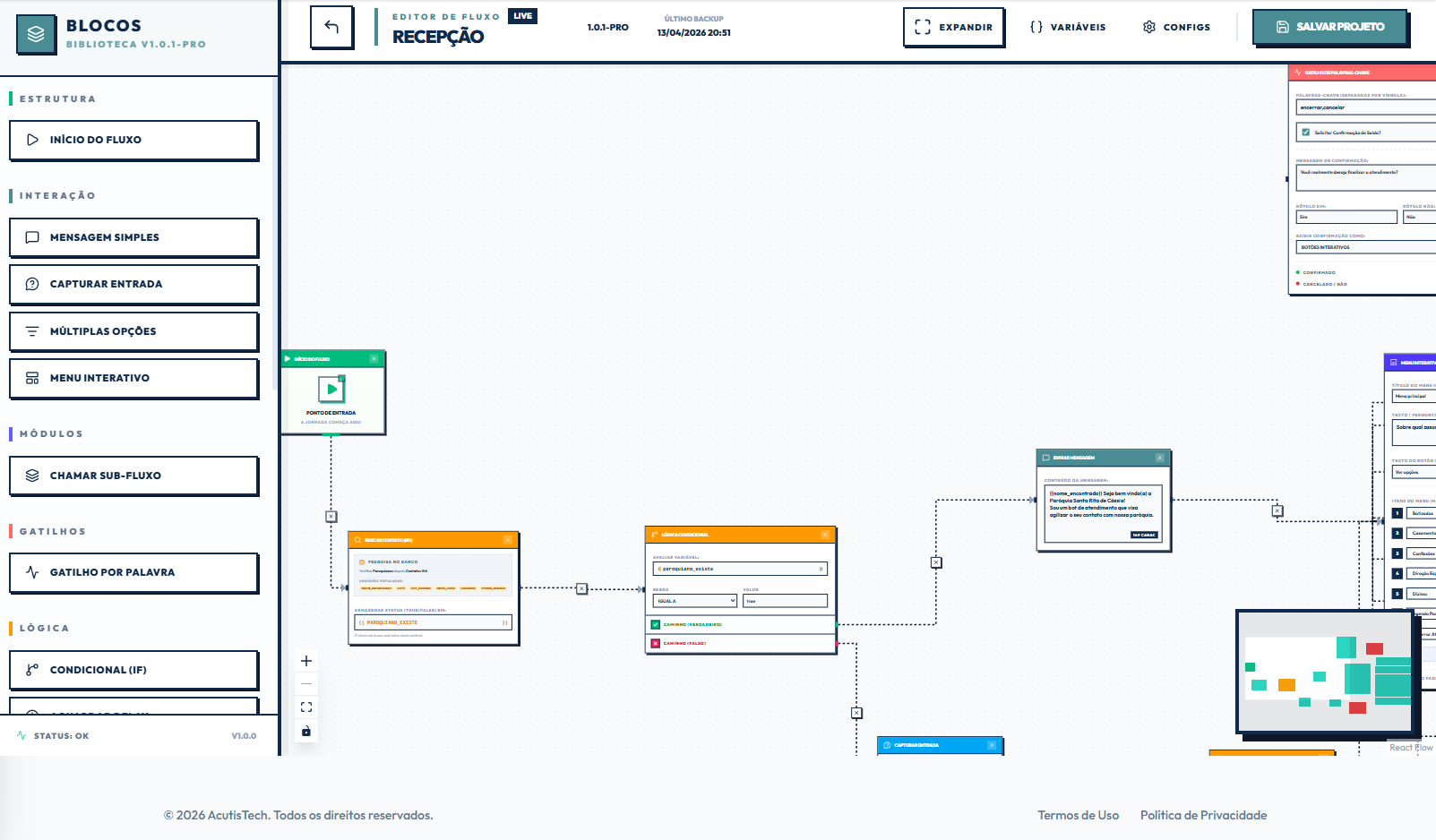Select the Chamar Sub-Fluxo module block
Screen dimensions: 1436x840
click(133, 476)
